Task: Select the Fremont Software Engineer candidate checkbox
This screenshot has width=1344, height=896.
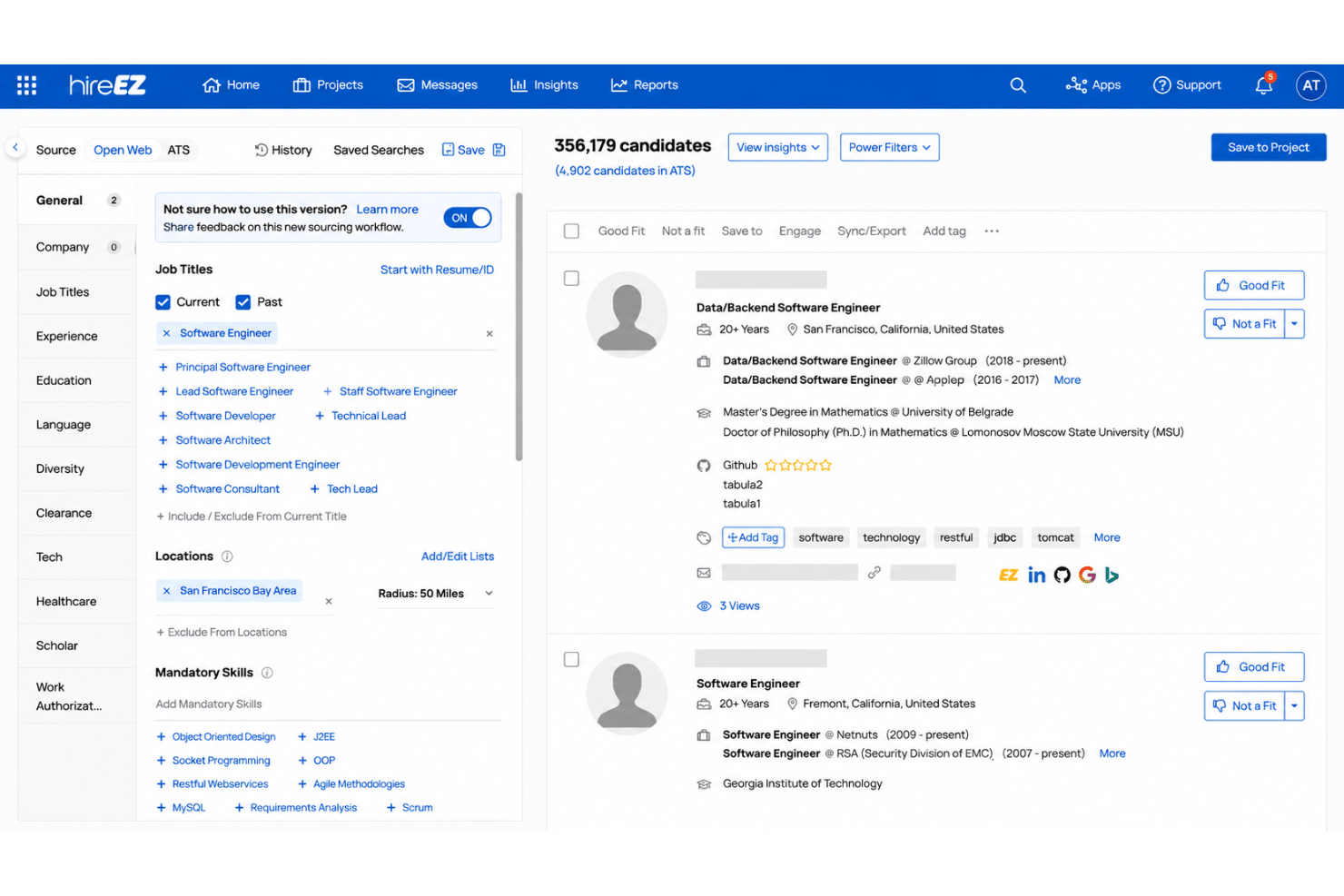Action: click(x=571, y=660)
